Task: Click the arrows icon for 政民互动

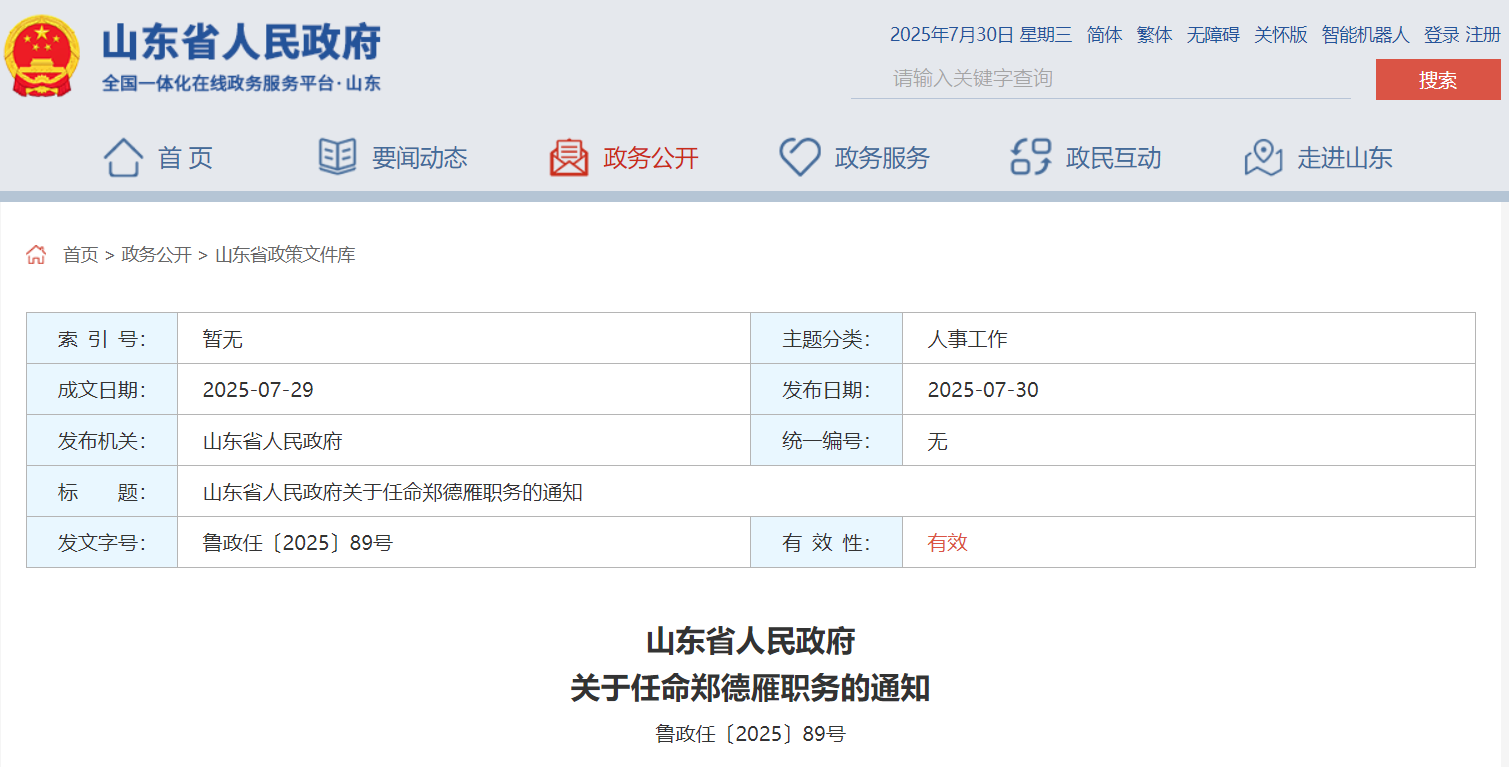Action: click(x=1031, y=158)
